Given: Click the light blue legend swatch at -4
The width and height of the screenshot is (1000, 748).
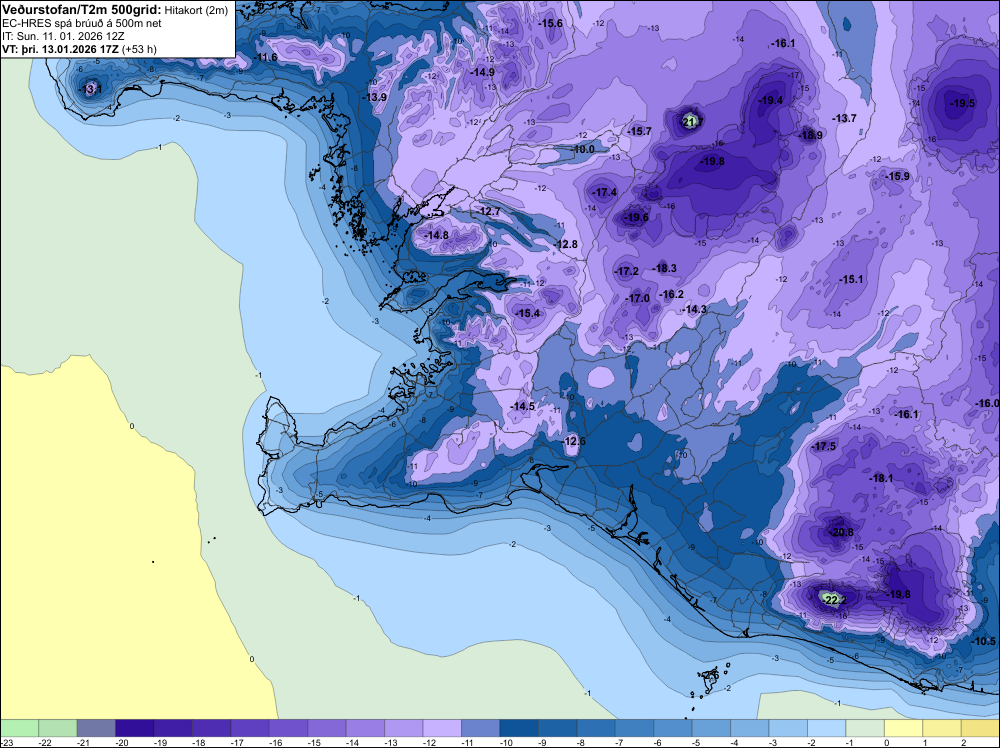Looking at the screenshot, I should pos(749,728).
